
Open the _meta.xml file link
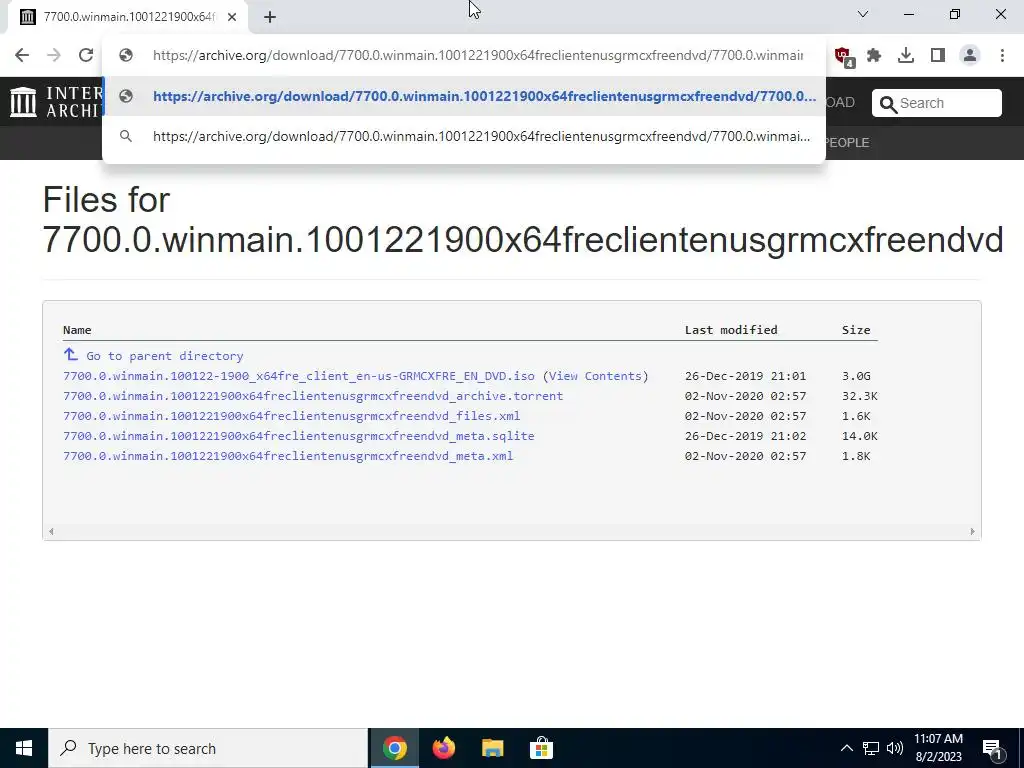click(288, 456)
